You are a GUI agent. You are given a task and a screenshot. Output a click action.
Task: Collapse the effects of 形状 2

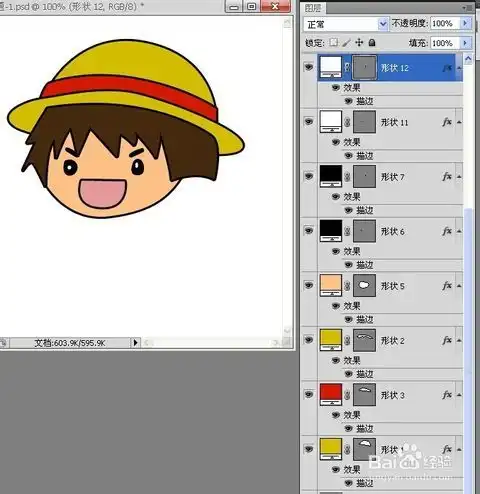tap(459, 340)
